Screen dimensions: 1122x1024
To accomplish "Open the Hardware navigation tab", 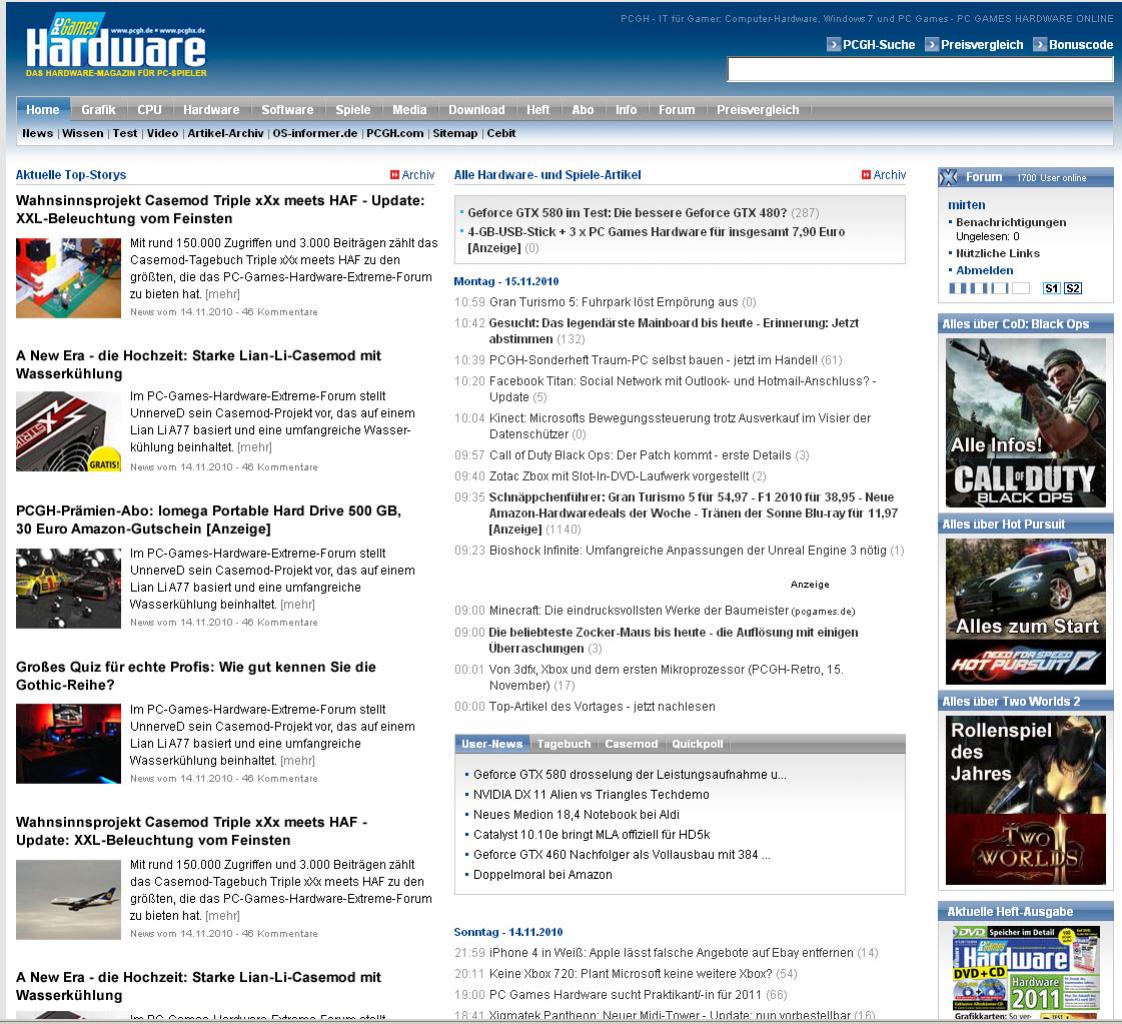I will pos(211,109).
